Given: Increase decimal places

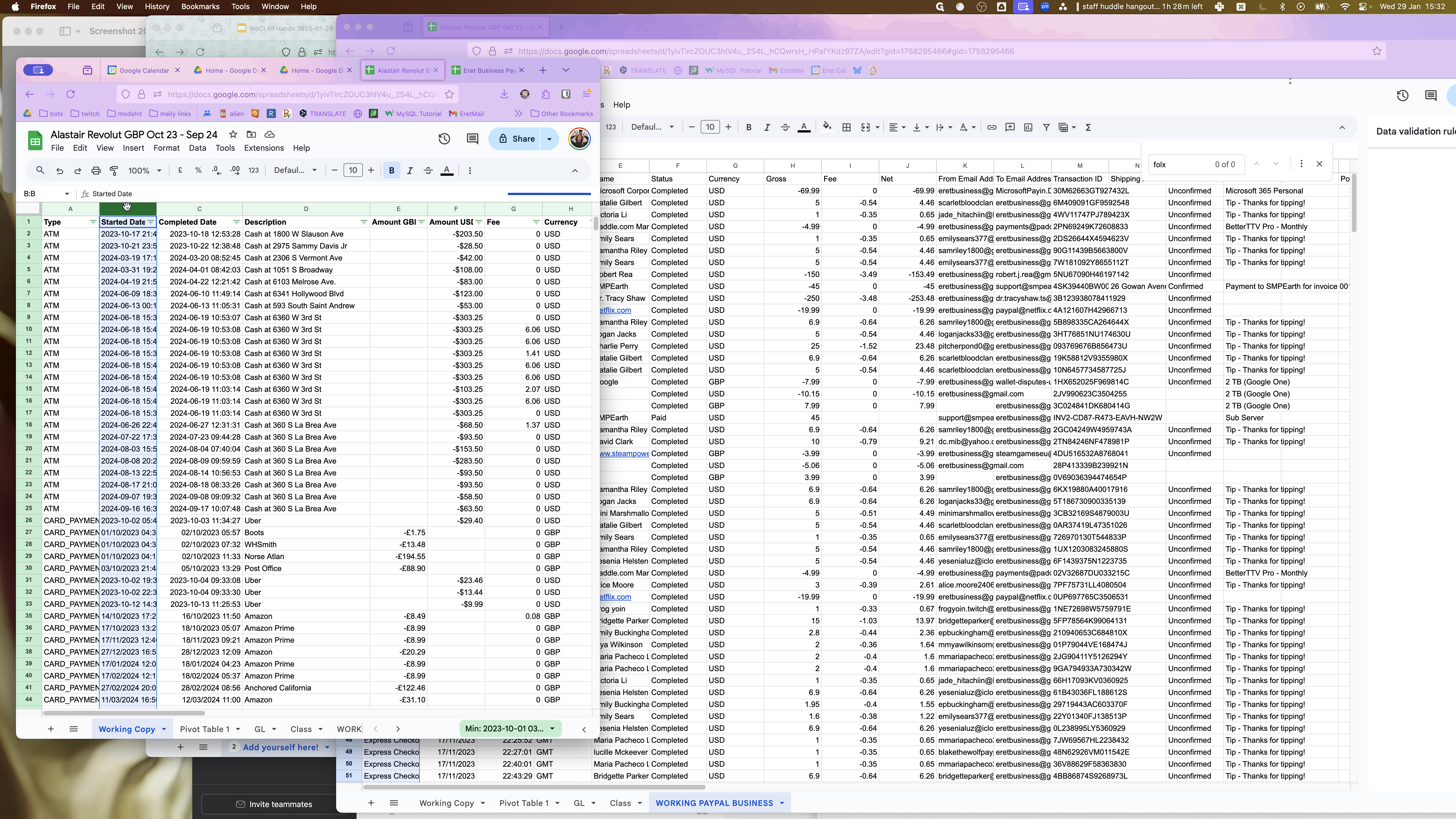Looking at the screenshot, I should [x=235, y=170].
